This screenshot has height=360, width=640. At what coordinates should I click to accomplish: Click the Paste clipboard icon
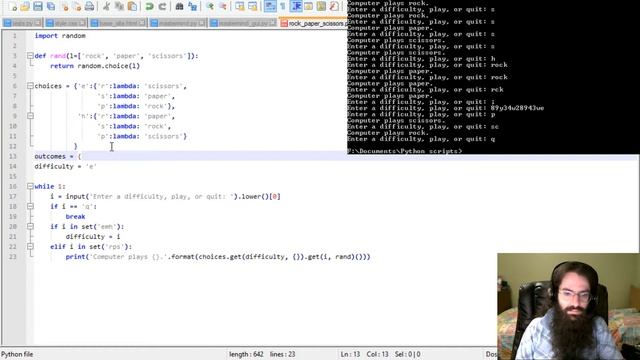(x=132, y=6)
